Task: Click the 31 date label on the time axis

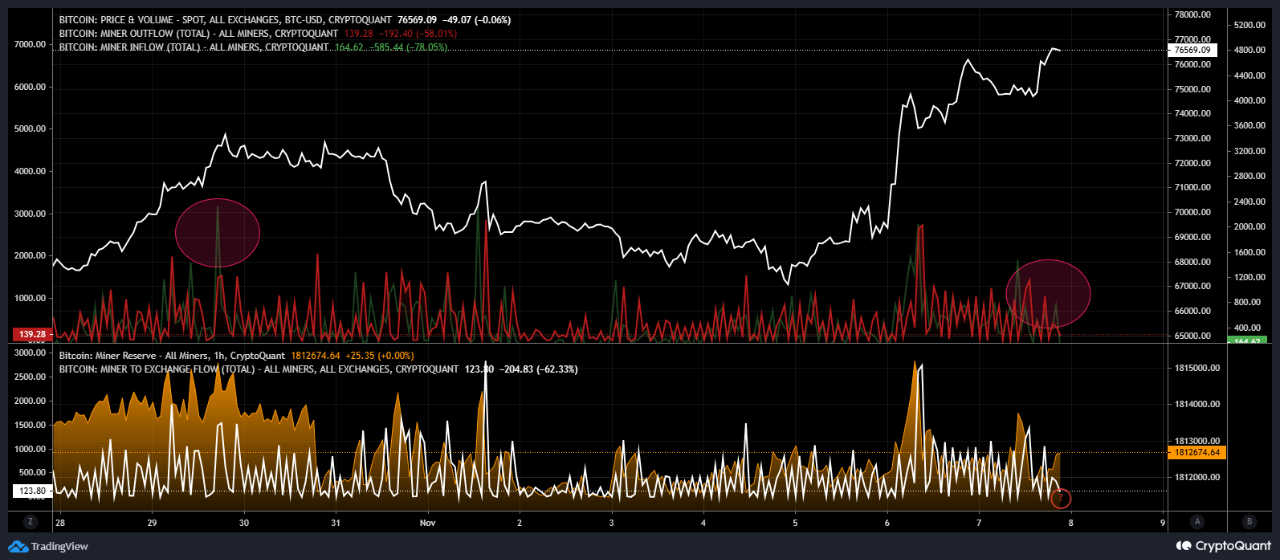Action: pos(336,521)
